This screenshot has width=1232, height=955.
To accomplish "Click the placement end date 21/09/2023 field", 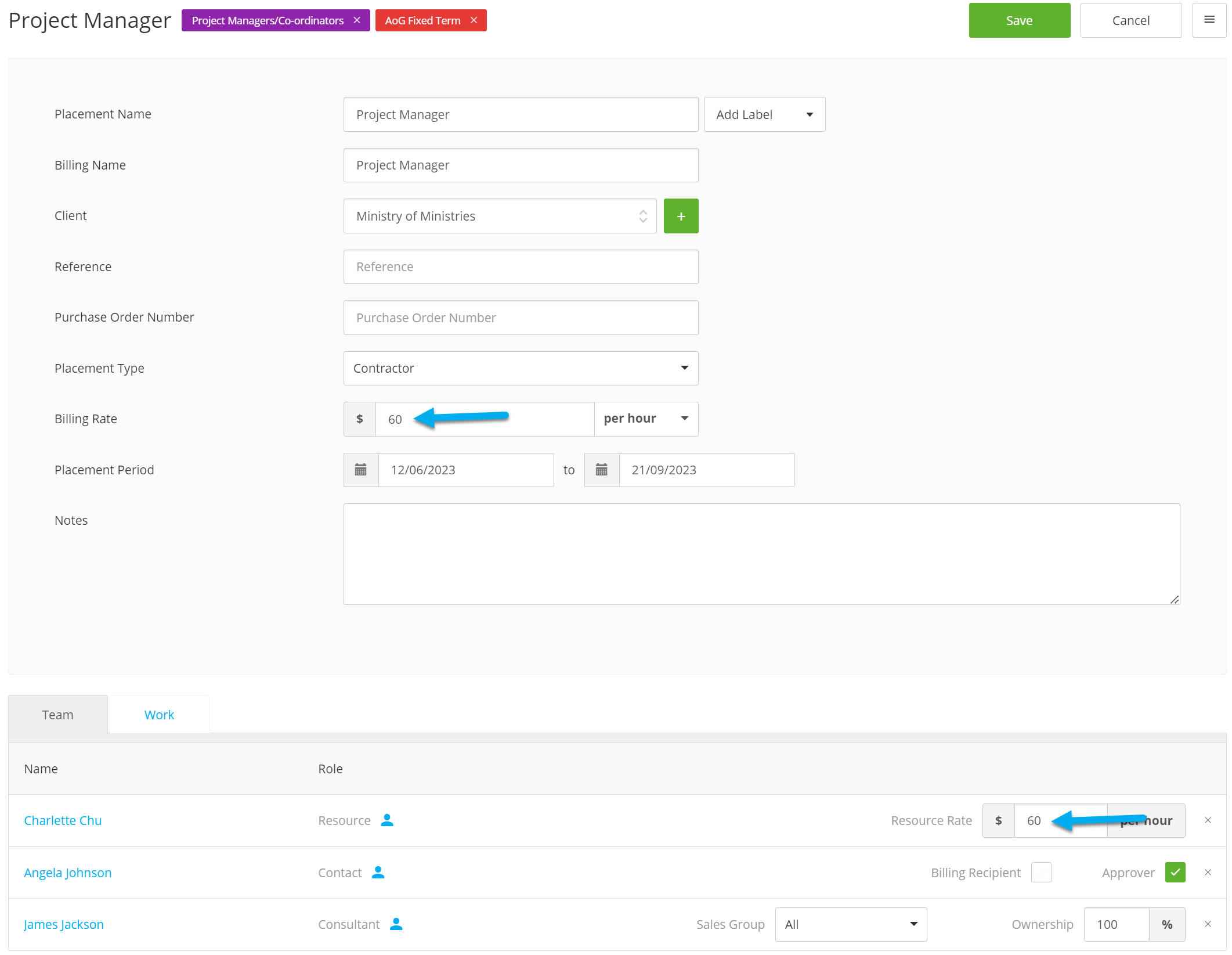I will pos(707,470).
